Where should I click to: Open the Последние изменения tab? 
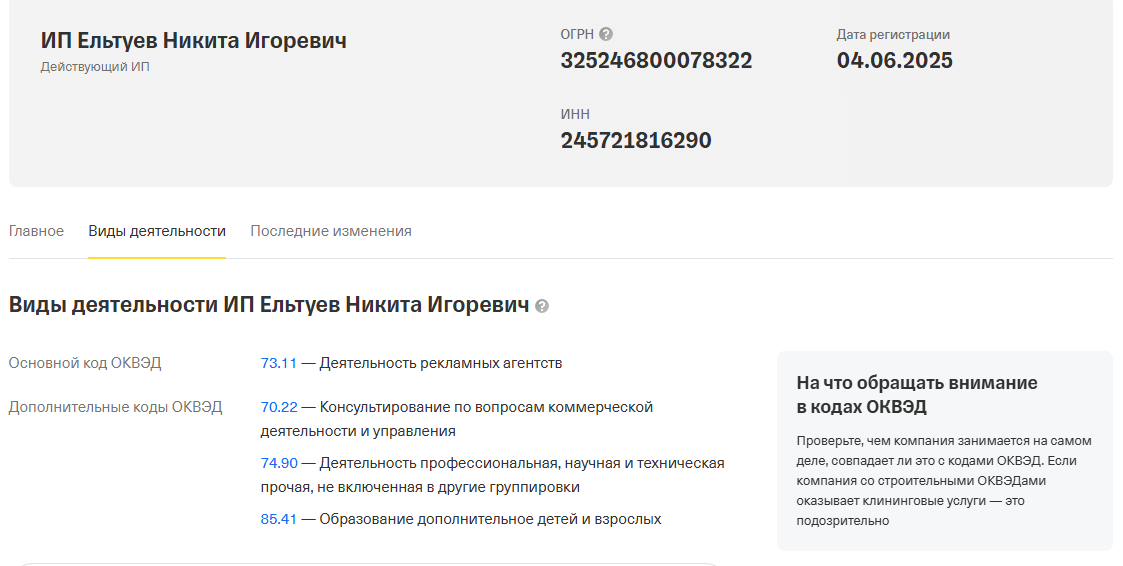pos(331,231)
